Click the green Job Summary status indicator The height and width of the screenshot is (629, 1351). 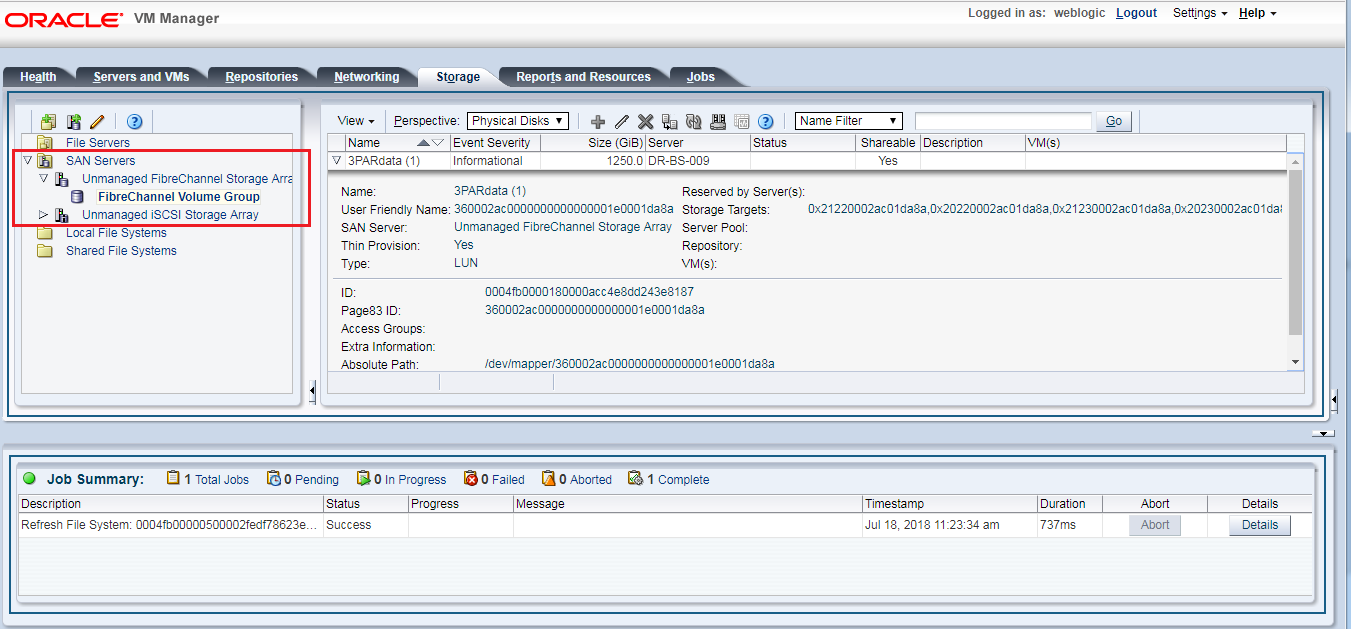(x=28, y=479)
